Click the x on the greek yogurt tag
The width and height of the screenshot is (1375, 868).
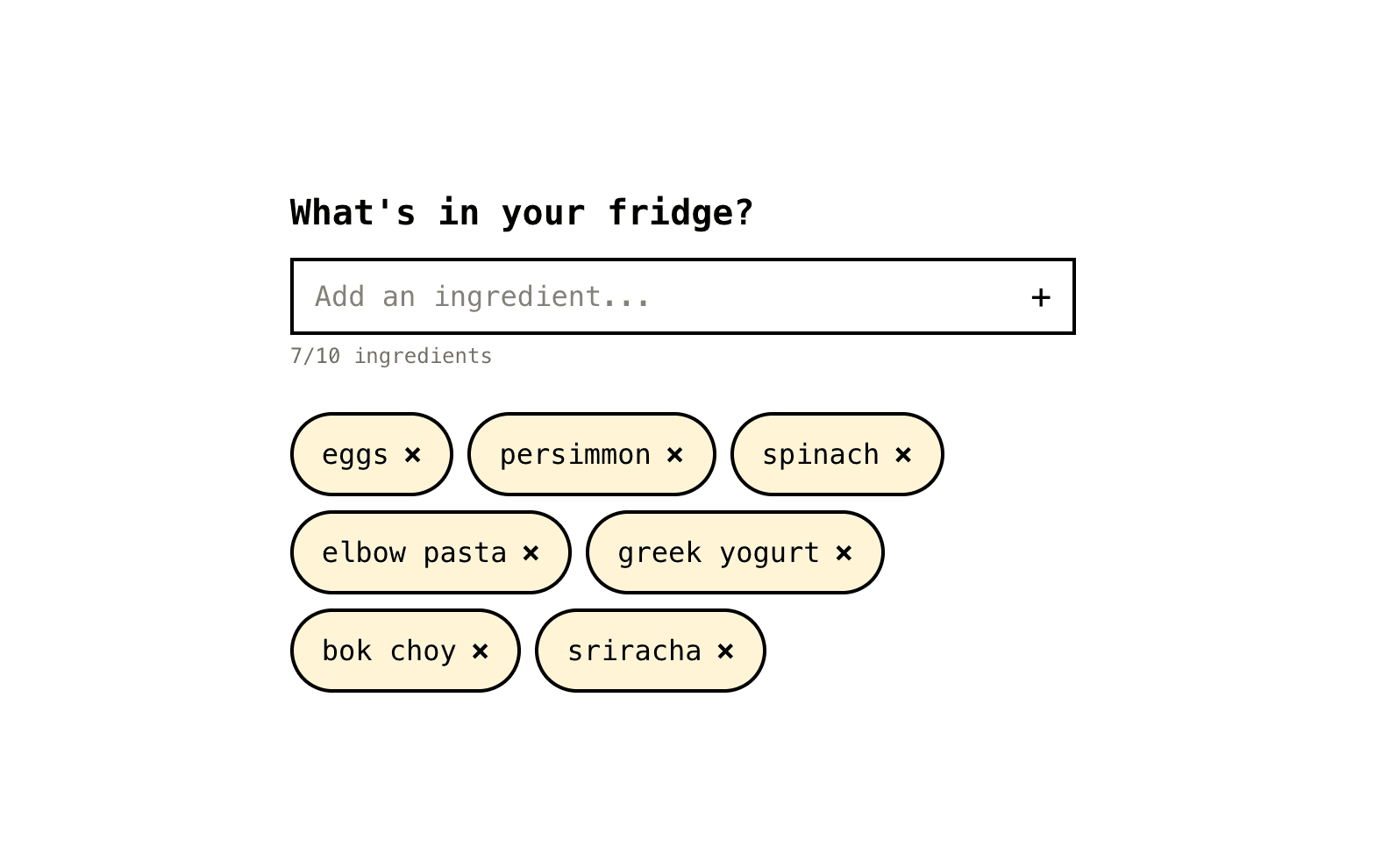pyautogui.click(x=844, y=552)
